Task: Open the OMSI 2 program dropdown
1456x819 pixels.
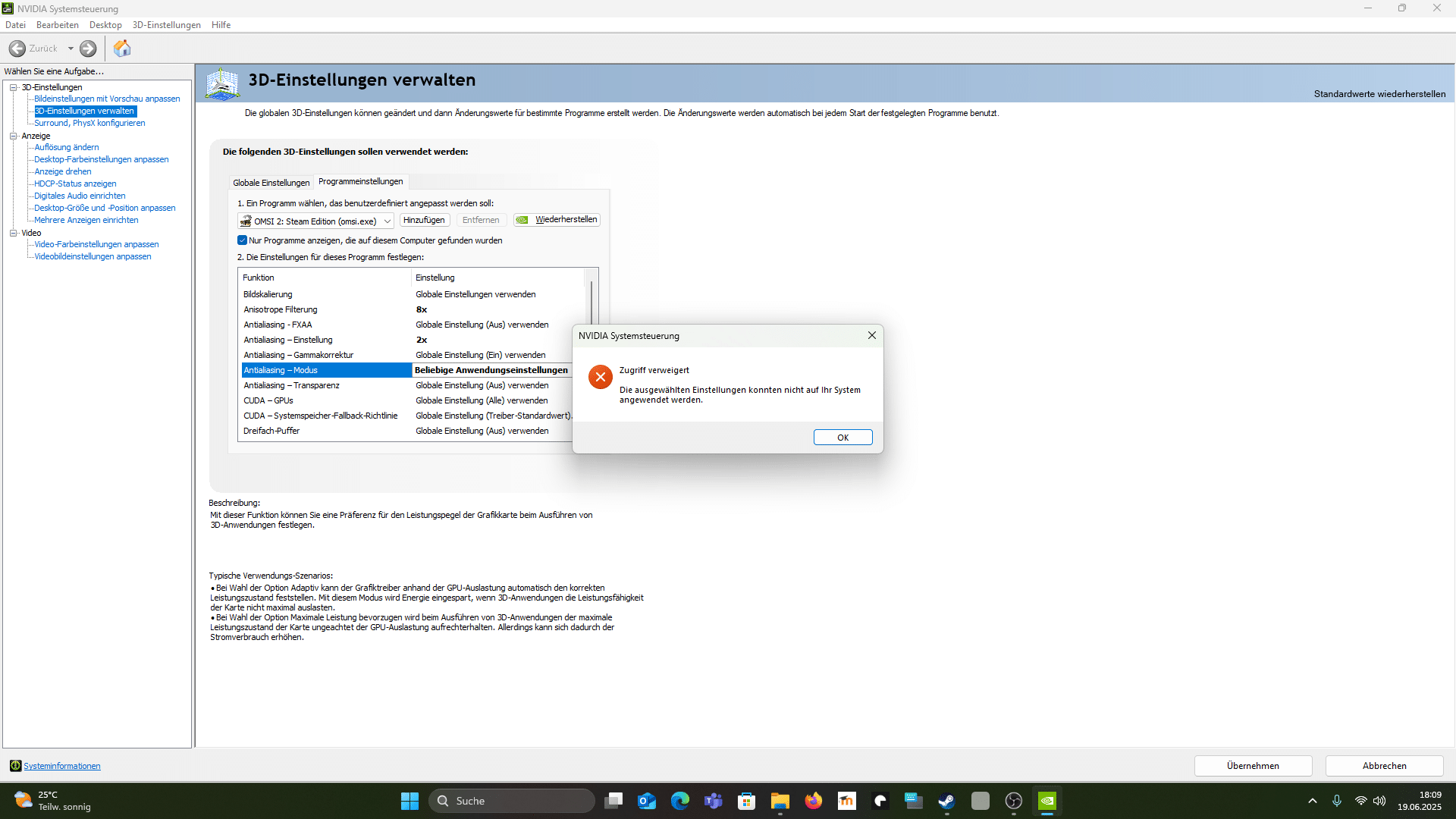Action: 387,221
